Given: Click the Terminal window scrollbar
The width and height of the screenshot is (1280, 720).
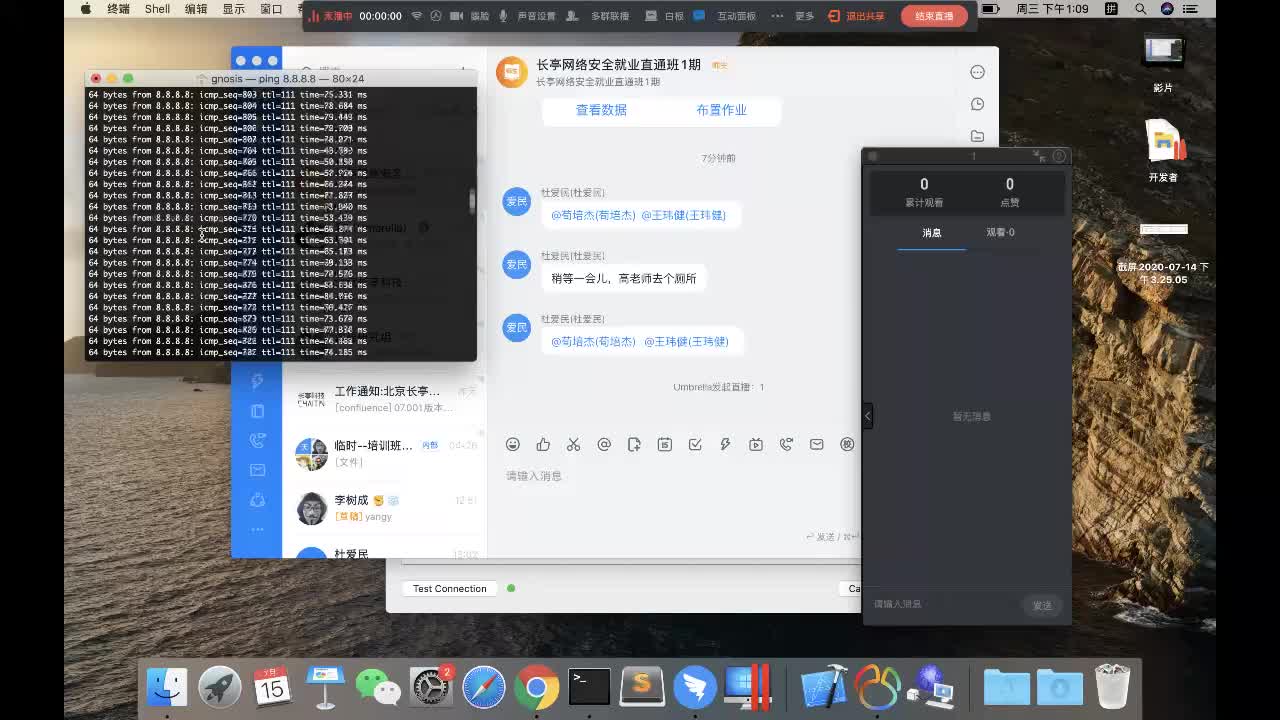Looking at the screenshot, I should [472, 200].
